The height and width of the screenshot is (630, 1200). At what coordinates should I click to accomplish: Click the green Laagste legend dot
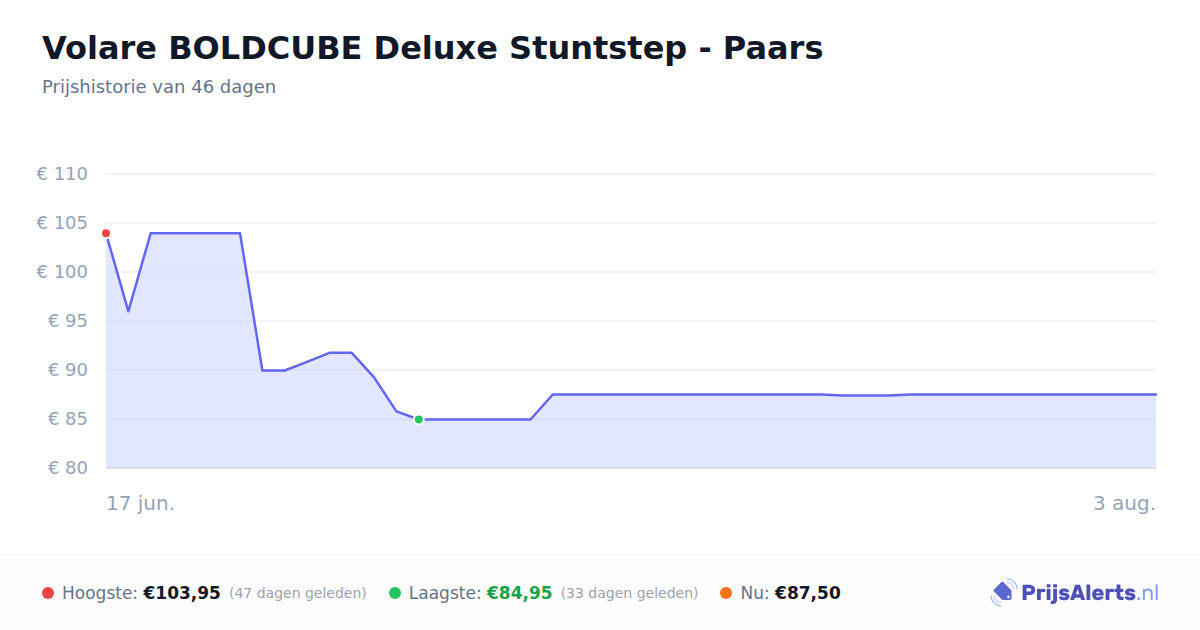395,593
